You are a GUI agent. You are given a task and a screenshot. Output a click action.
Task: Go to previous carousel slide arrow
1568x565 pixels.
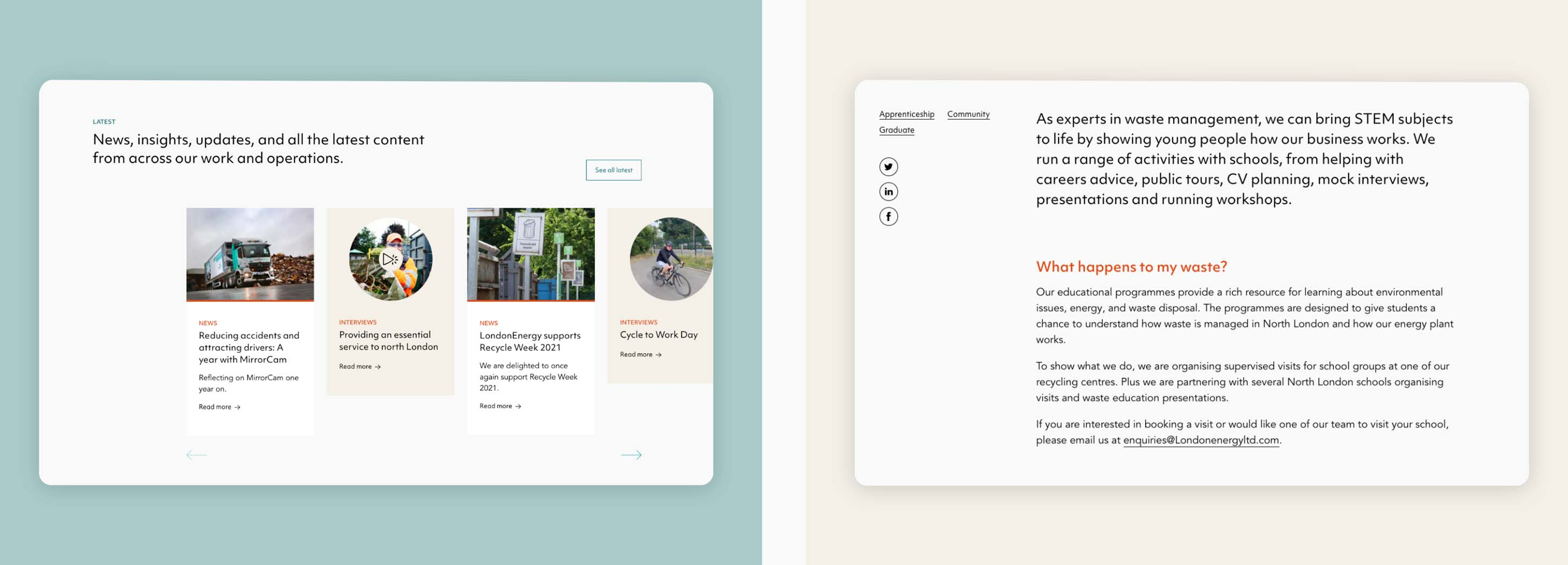(x=196, y=454)
